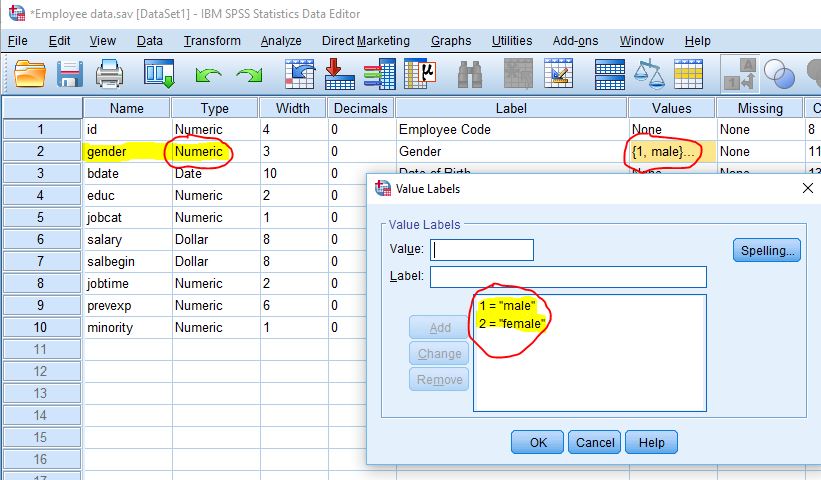Screen dimensions: 821x480
Task: Click the Value input field
Action: pyautogui.click(x=482, y=250)
